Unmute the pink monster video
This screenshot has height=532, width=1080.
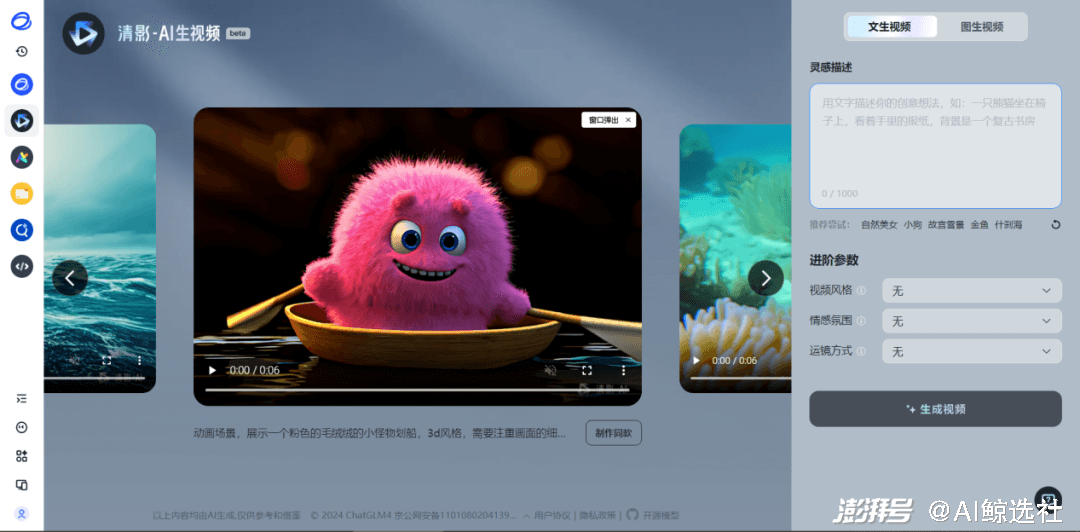pos(550,370)
